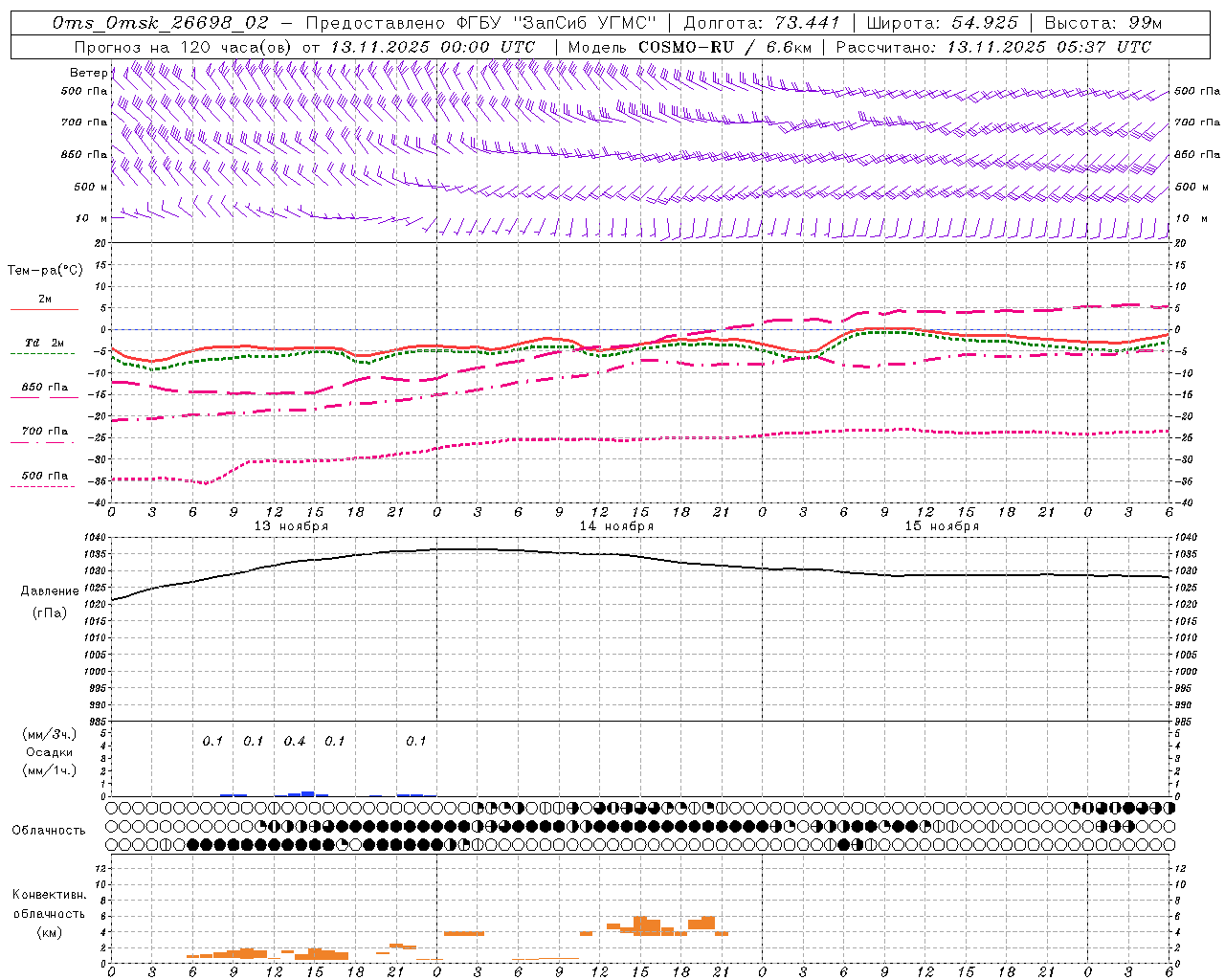The height and width of the screenshot is (980, 1225).
Task: Click the (гПа) unit label under Давление
Action: coord(50,613)
